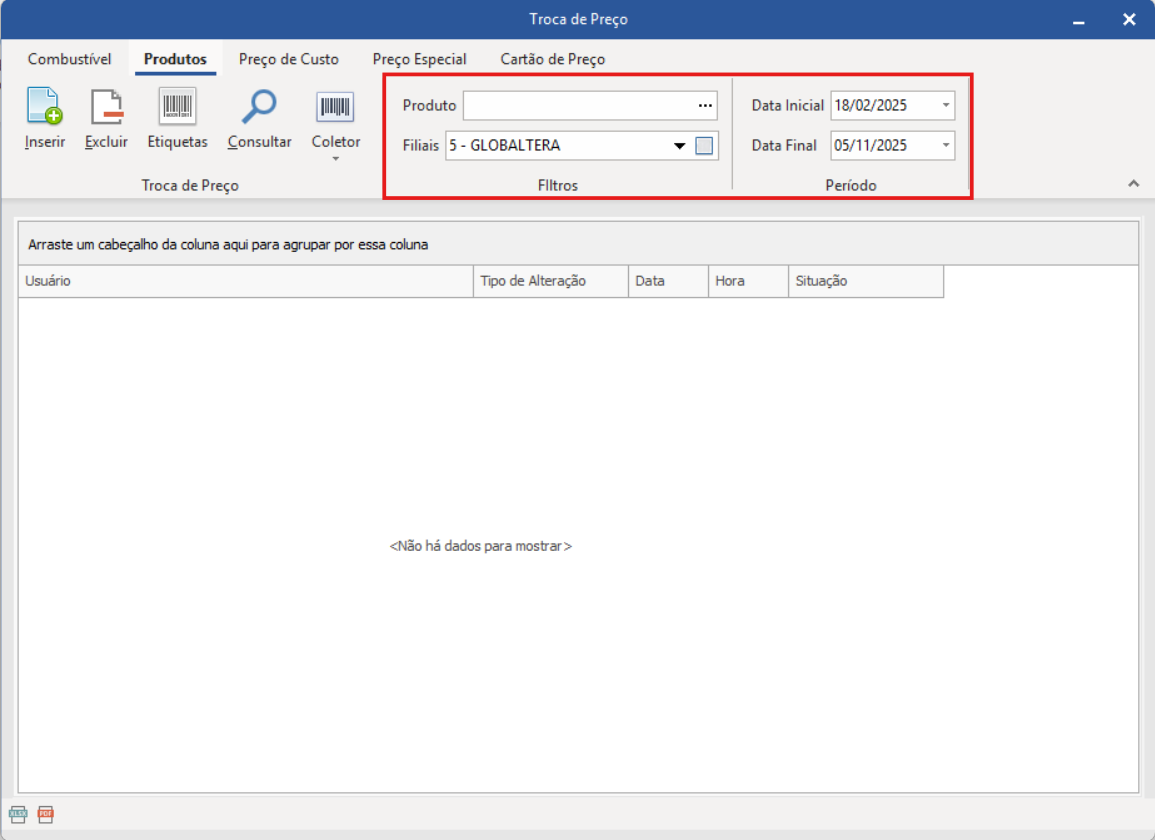Toggle the checkbox beside Filiais dropdown
The height and width of the screenshot is (840, 1155).
(x=704, y=146)
